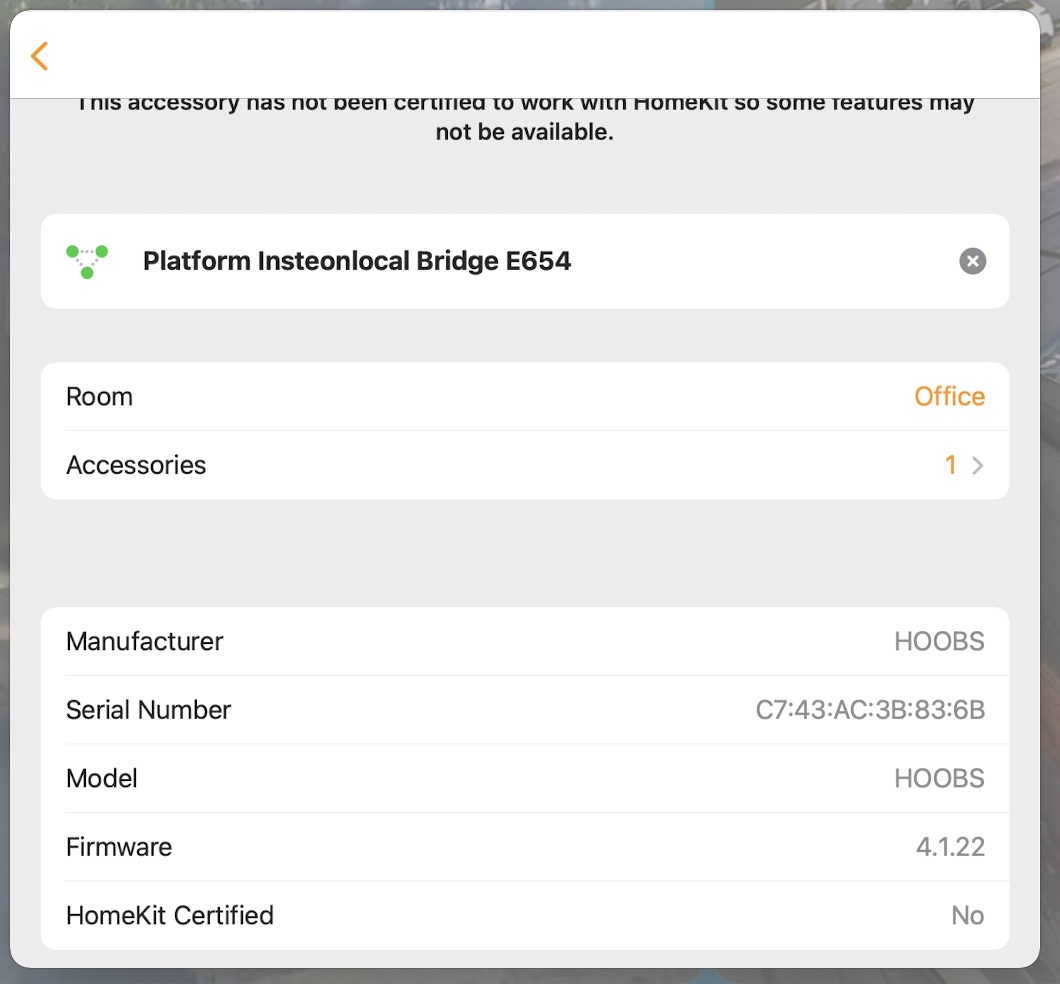Click the HOOBS bridge accessory icon
The height and width of the screenshot is (984, 1060).
point(86,261)
